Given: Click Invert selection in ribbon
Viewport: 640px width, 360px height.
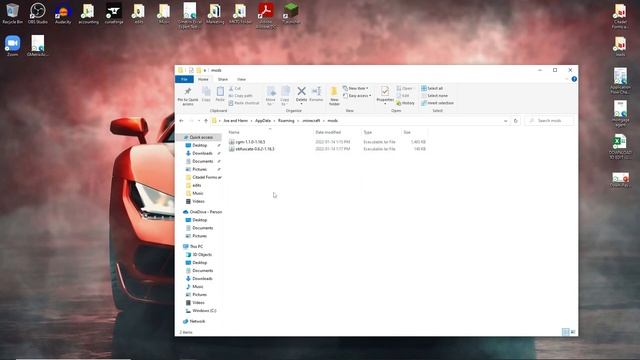Looking at the screenshot, I should [x=438, y=103].
